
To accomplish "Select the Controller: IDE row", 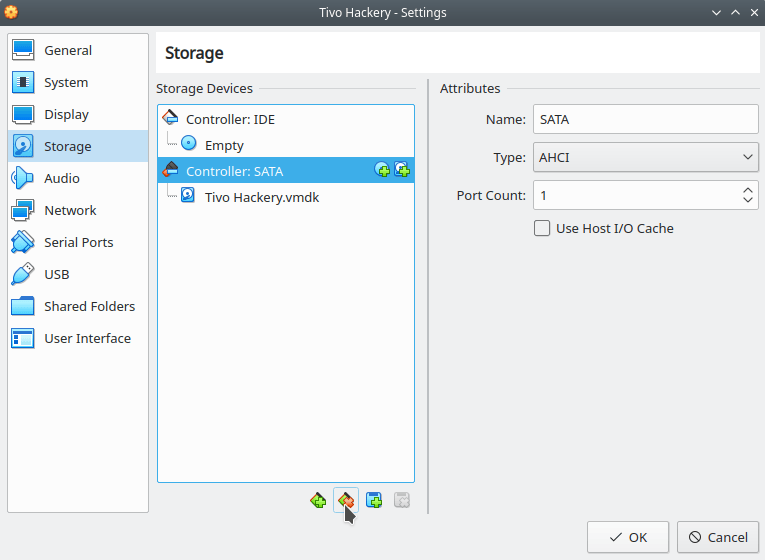I will point(286,119).
